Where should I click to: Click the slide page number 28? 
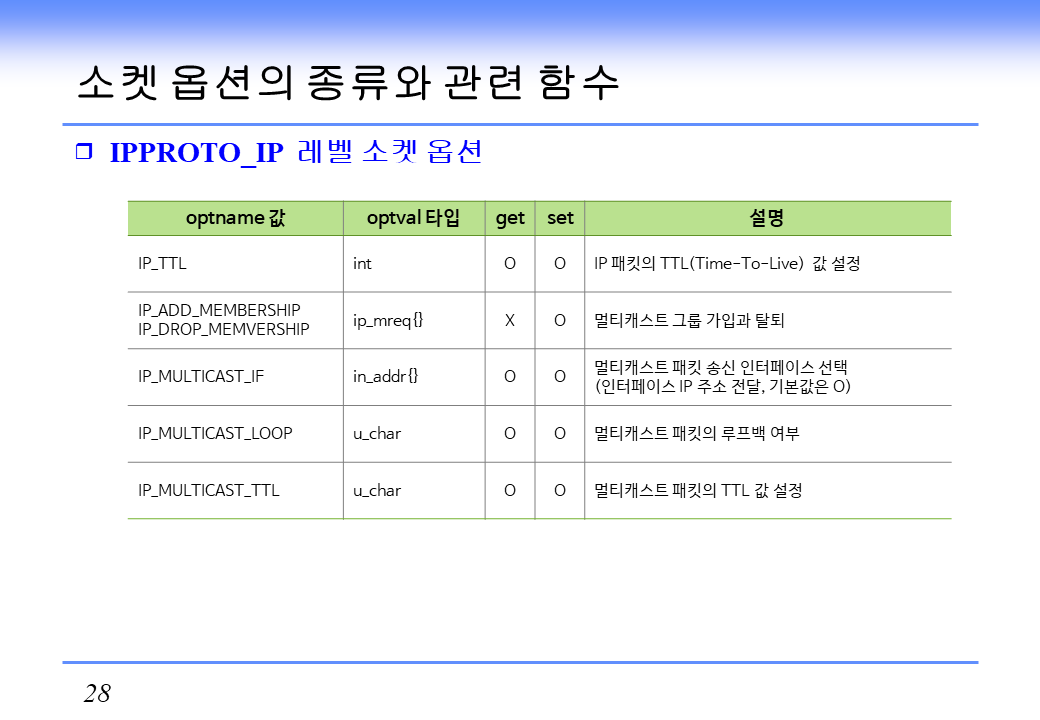[98, 693]
